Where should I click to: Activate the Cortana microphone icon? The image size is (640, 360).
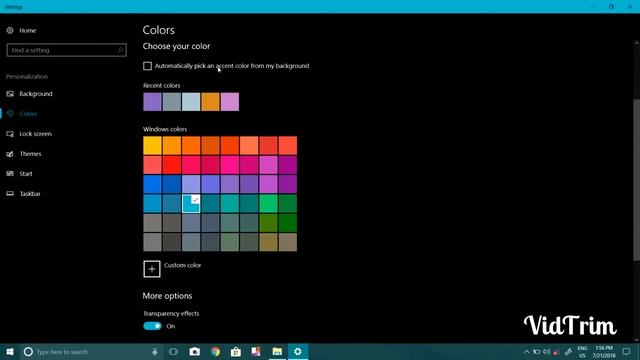(155, 351)
